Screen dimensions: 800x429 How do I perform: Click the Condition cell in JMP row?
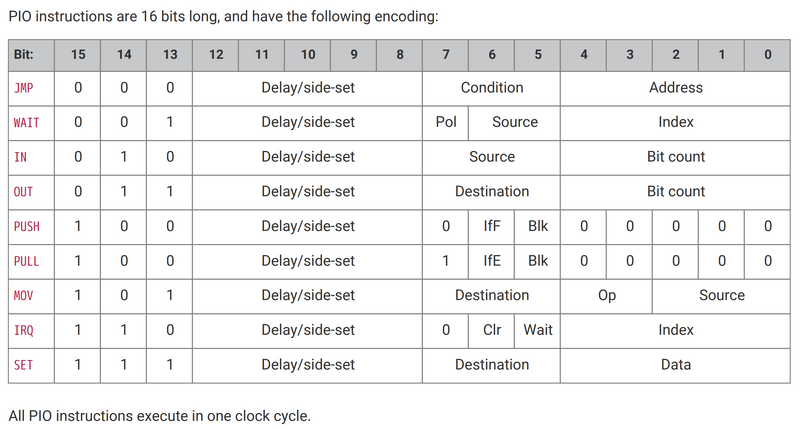(x=491, y=88)
